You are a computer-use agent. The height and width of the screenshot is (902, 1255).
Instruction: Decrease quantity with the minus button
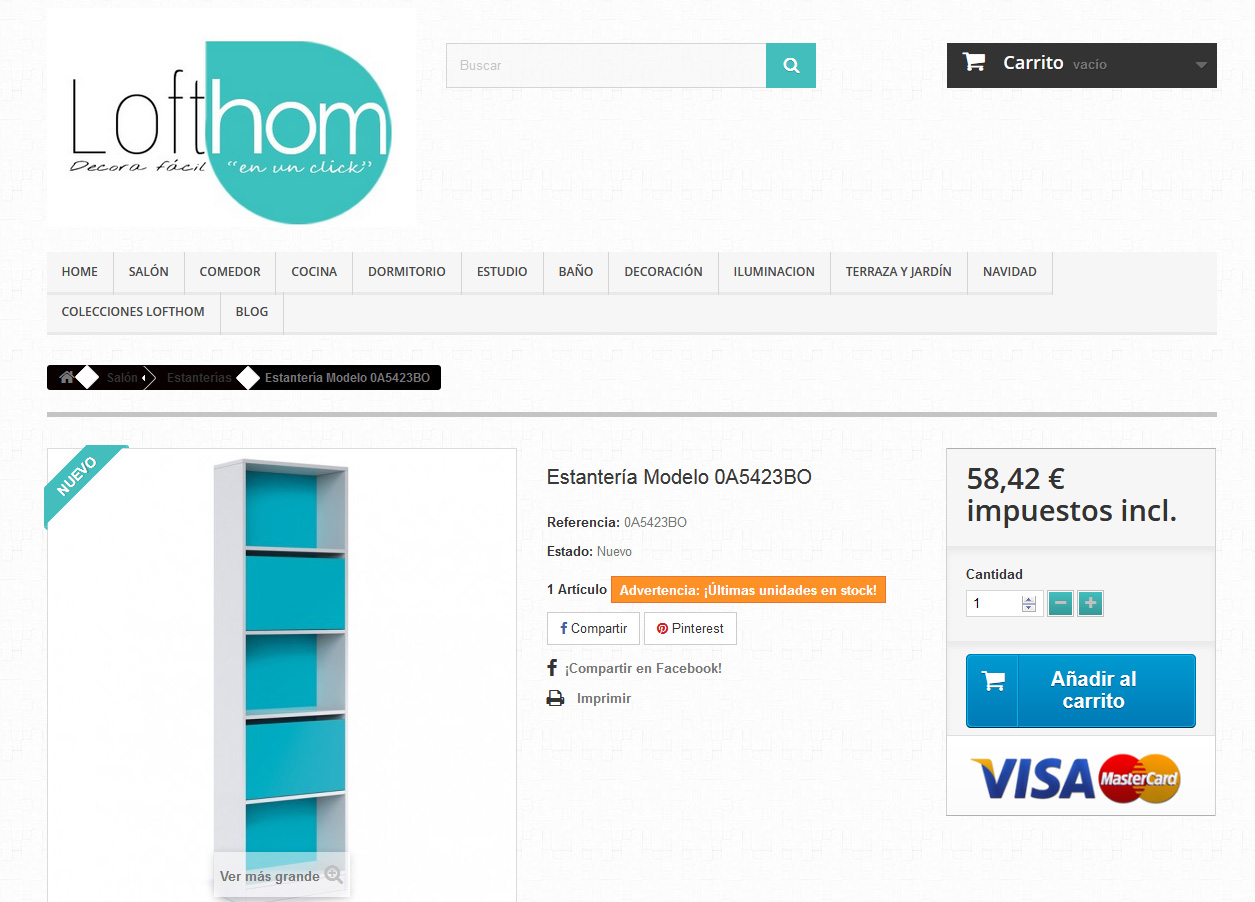click(x=1061, y=603)
